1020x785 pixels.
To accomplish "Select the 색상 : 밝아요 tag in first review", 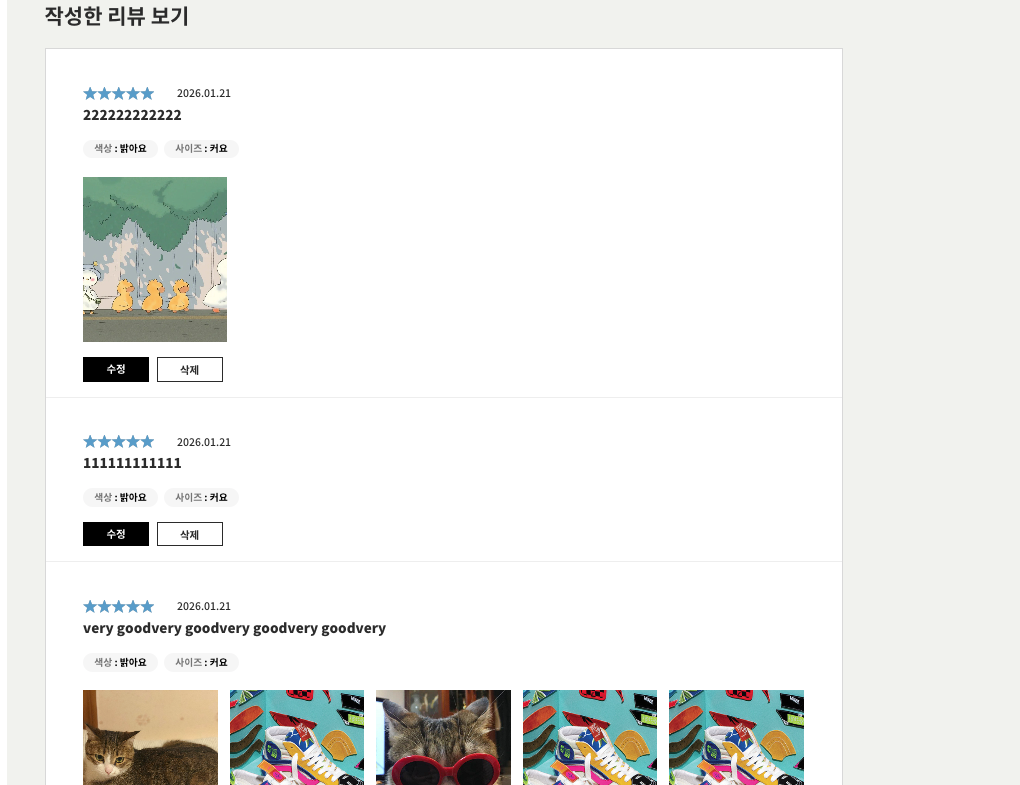I will 120,149.
